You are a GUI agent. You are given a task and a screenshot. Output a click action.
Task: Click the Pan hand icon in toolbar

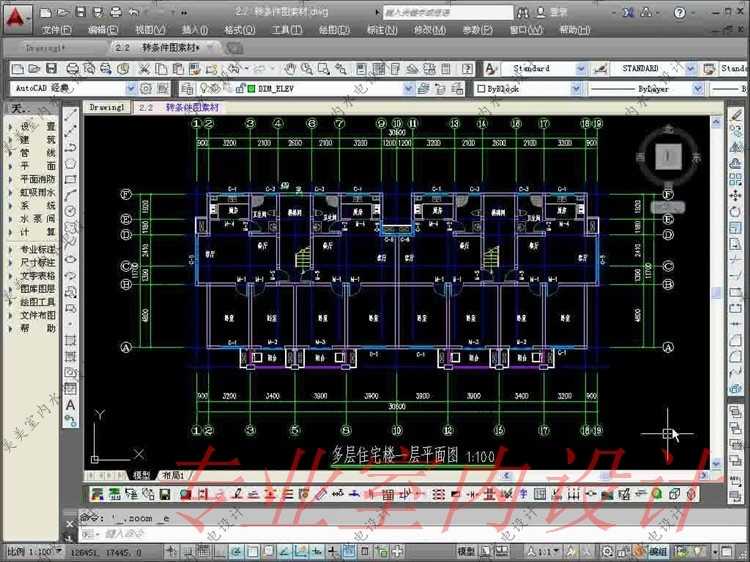pyautogui.click(x=289, y=68)
